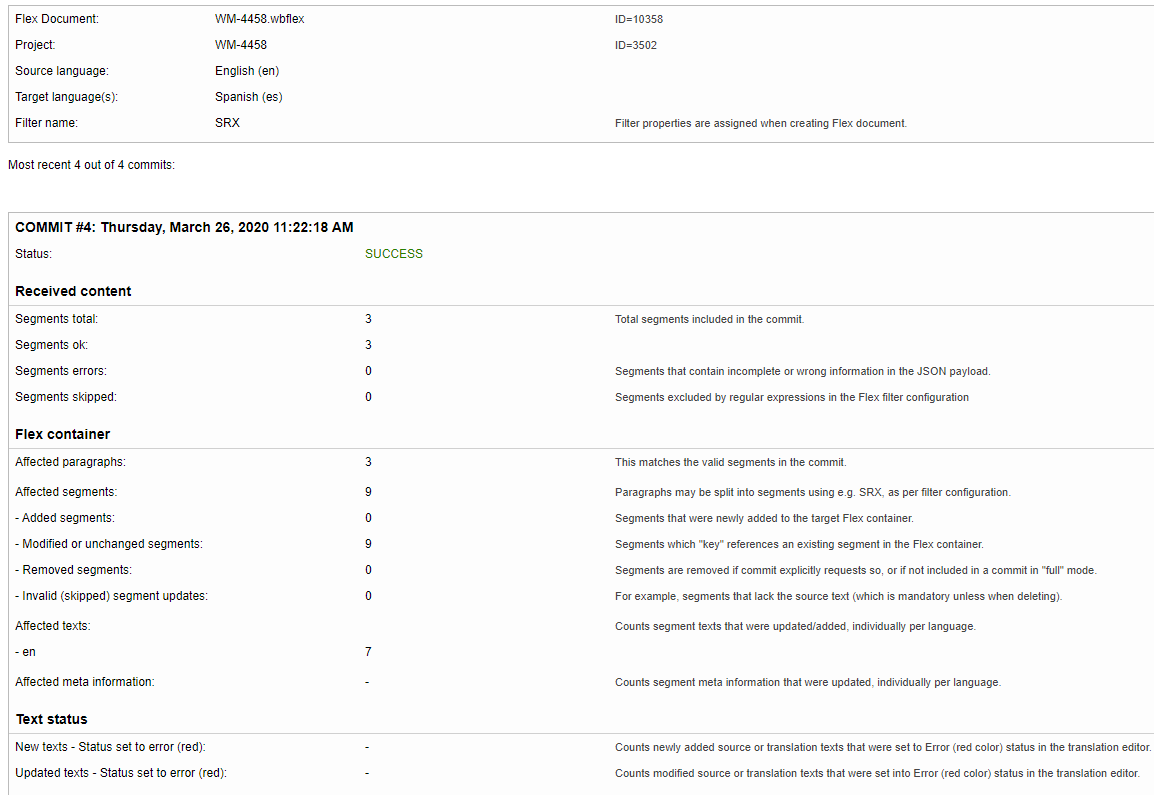Select the Affected meta information label

pyautogui.click(x=85, y=682)
